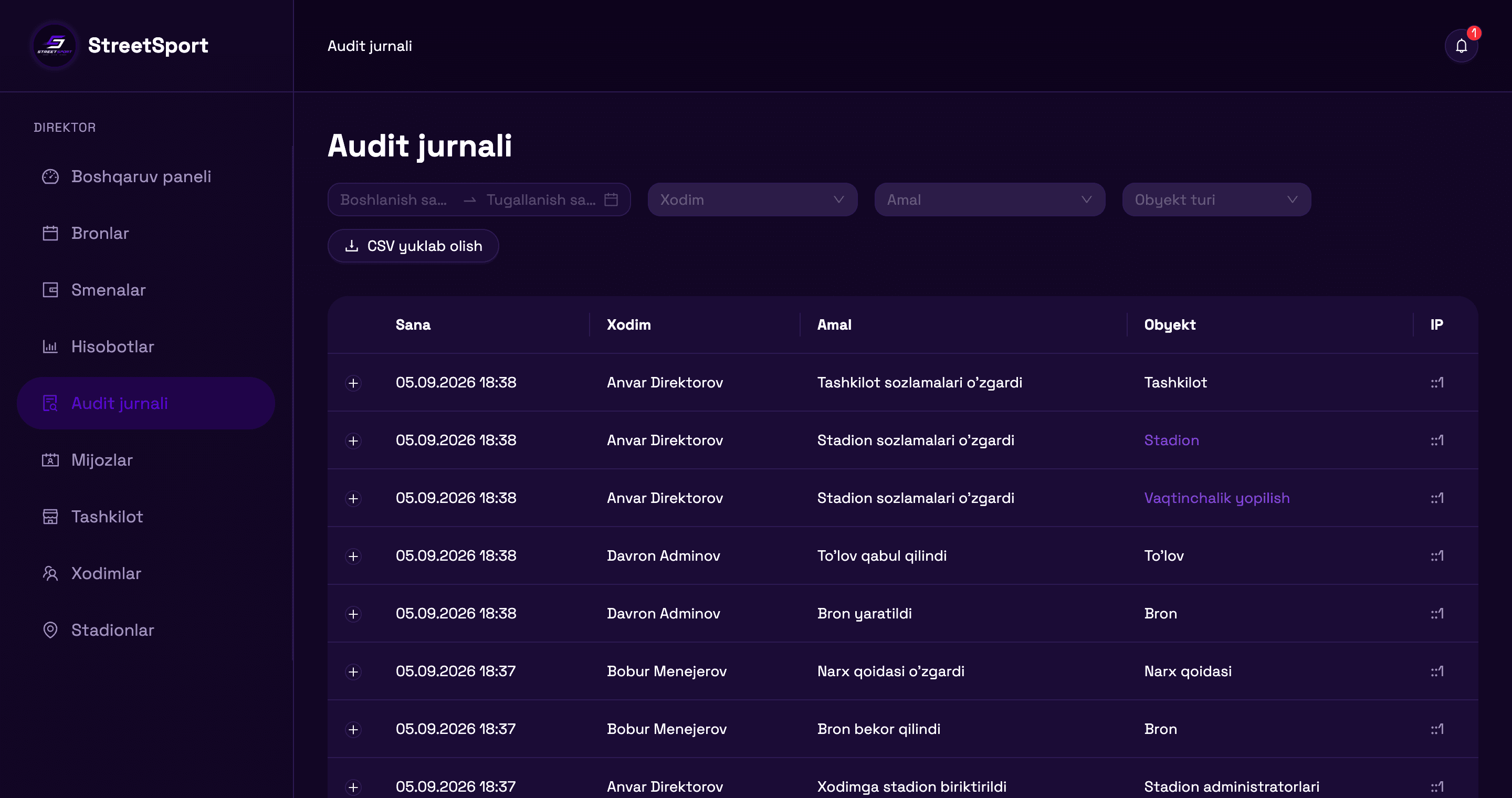The image size is (1512, 798).
Task: Click Tashkilot object cell in first row
Action: [1175, 383]
